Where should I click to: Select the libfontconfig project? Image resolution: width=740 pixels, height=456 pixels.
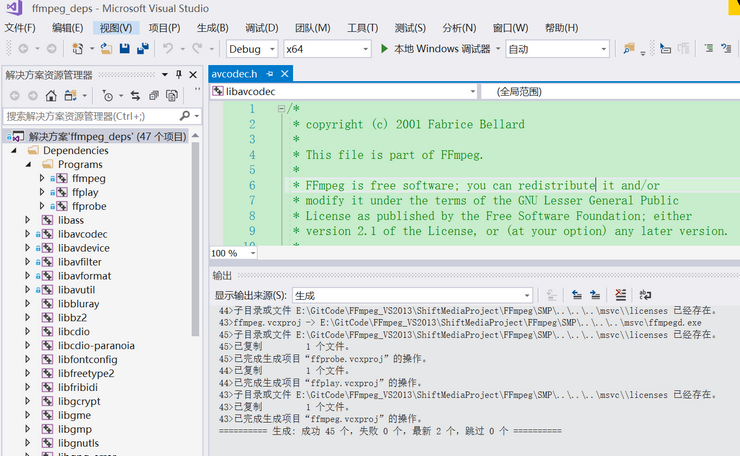(x=88, y=359)
